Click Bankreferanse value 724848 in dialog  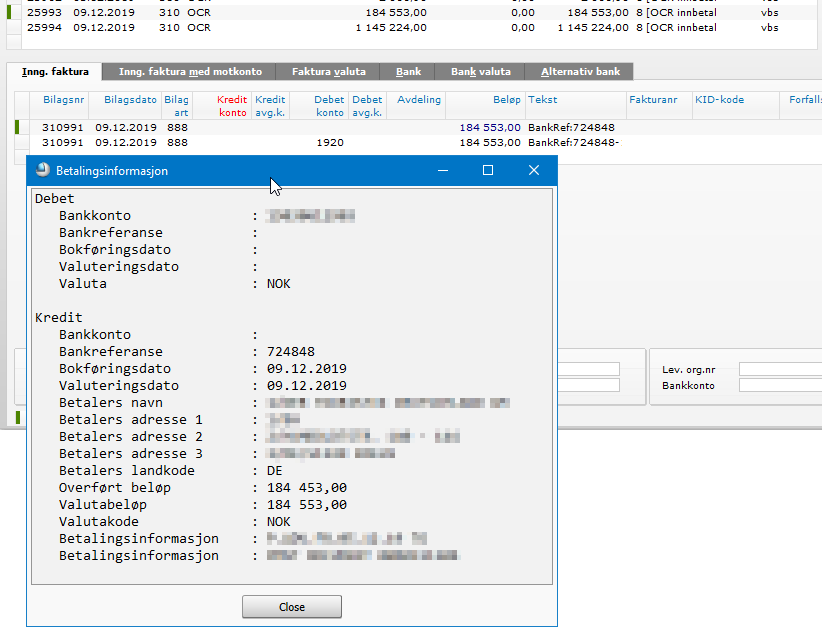coord(290,351)
